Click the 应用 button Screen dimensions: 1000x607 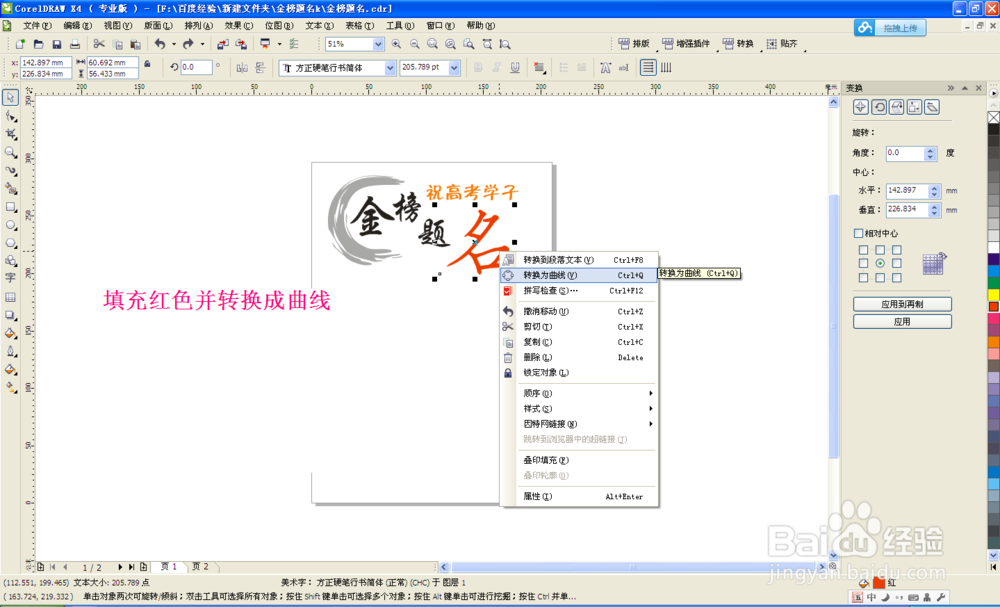[902, 321]
